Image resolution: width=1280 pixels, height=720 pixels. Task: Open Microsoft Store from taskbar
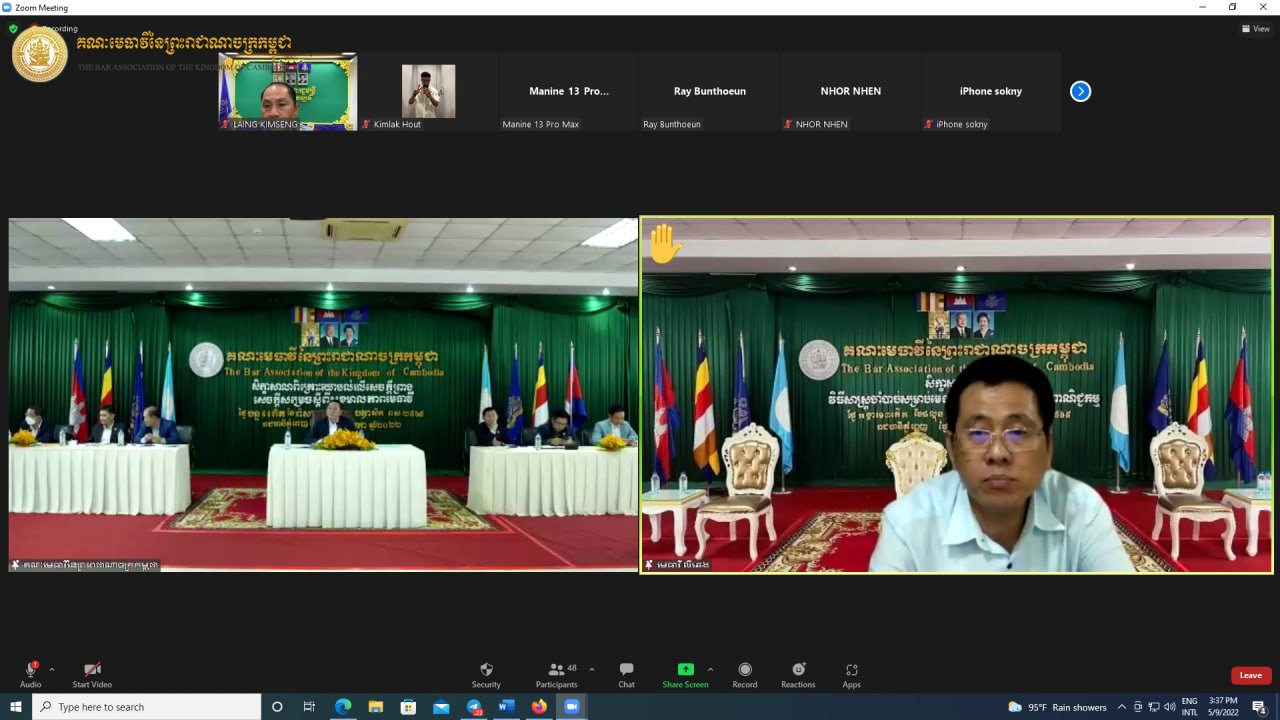408,707
